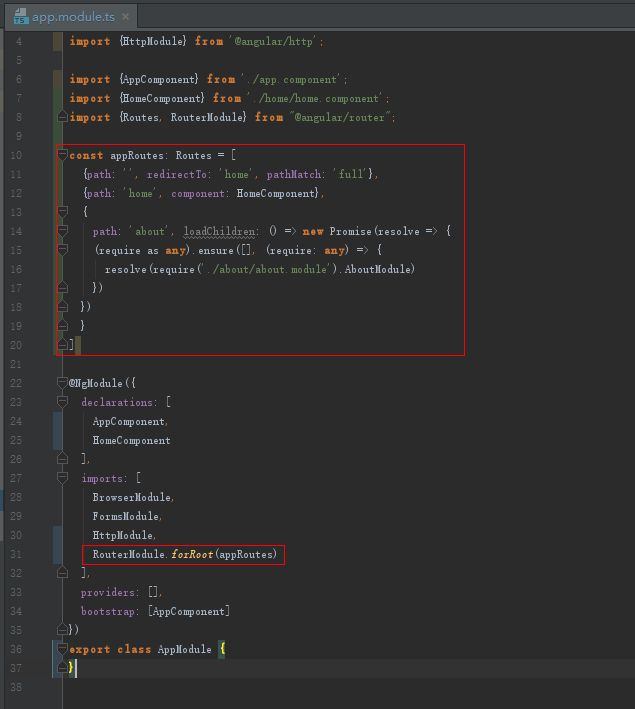Click the 'ensure' call on line 15
Screen dimensions: 635x709
[216, 250]
